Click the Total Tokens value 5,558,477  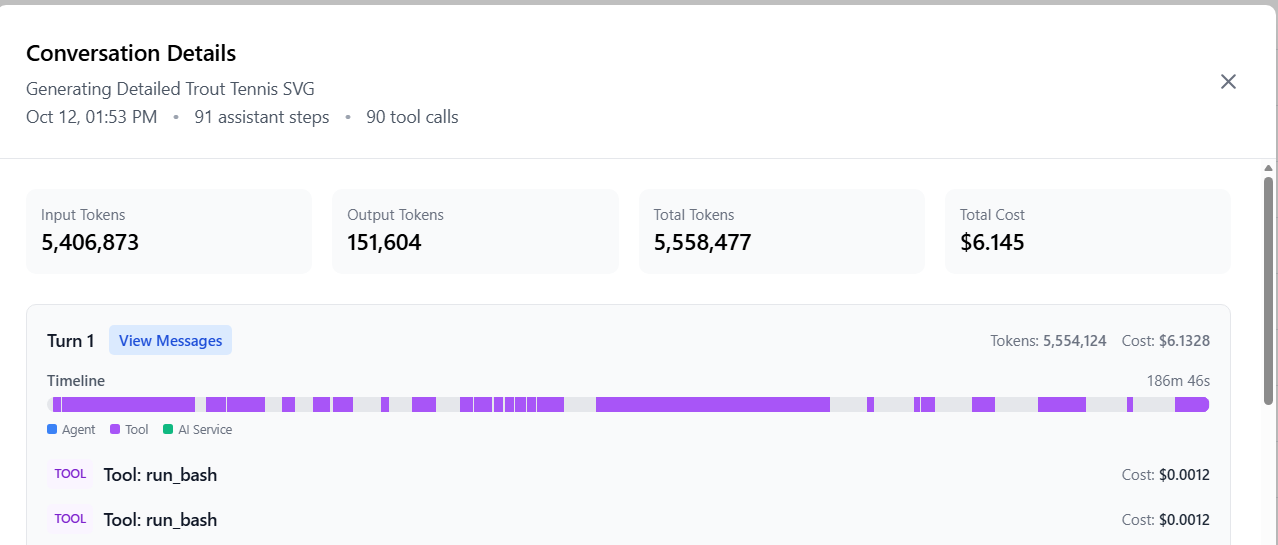[702, 242]
